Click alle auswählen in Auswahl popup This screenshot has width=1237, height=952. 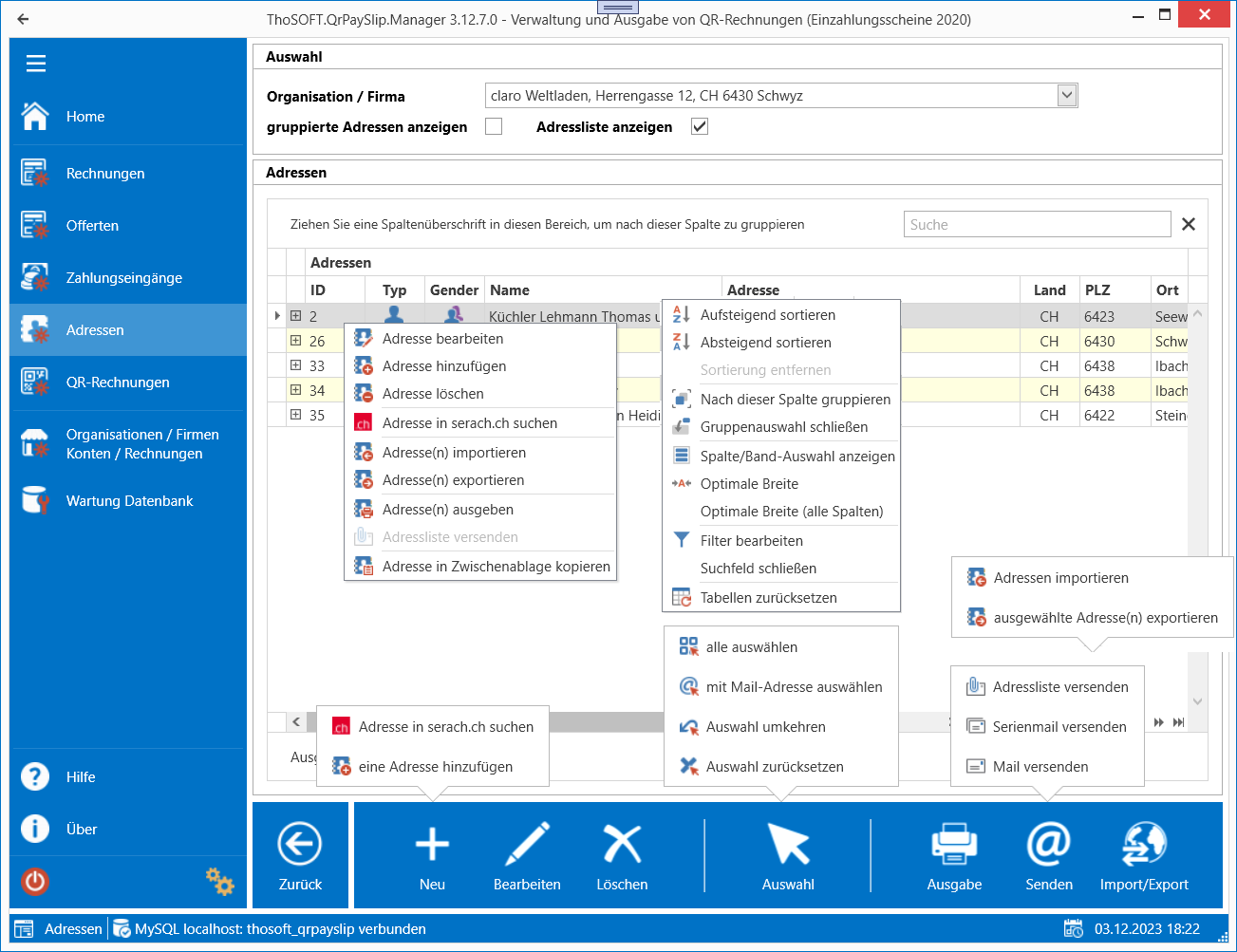pos(780,647)
